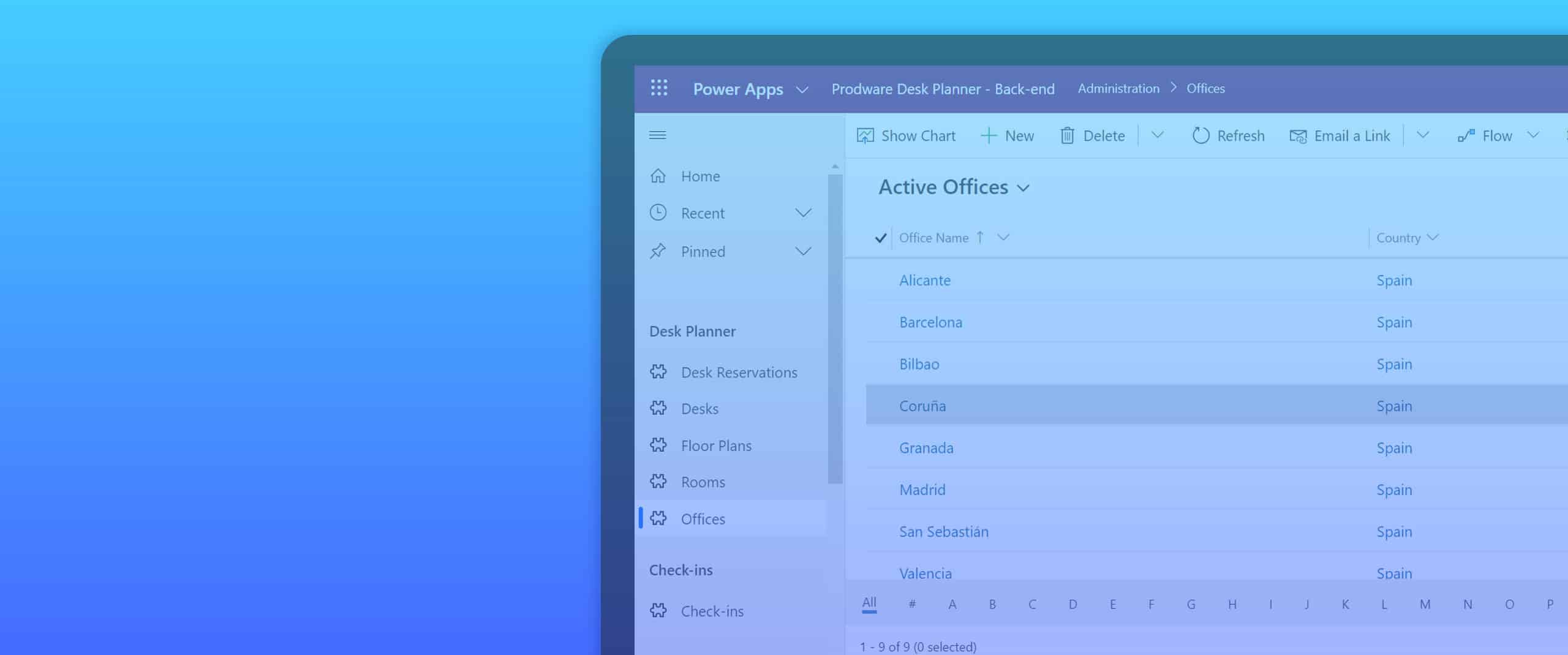Click the Desks puzzle icon
This screenshot has height=655, width=1568.
658,408
